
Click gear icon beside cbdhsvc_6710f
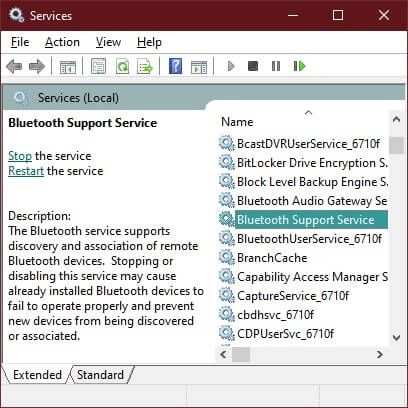[x=227, y=315]
